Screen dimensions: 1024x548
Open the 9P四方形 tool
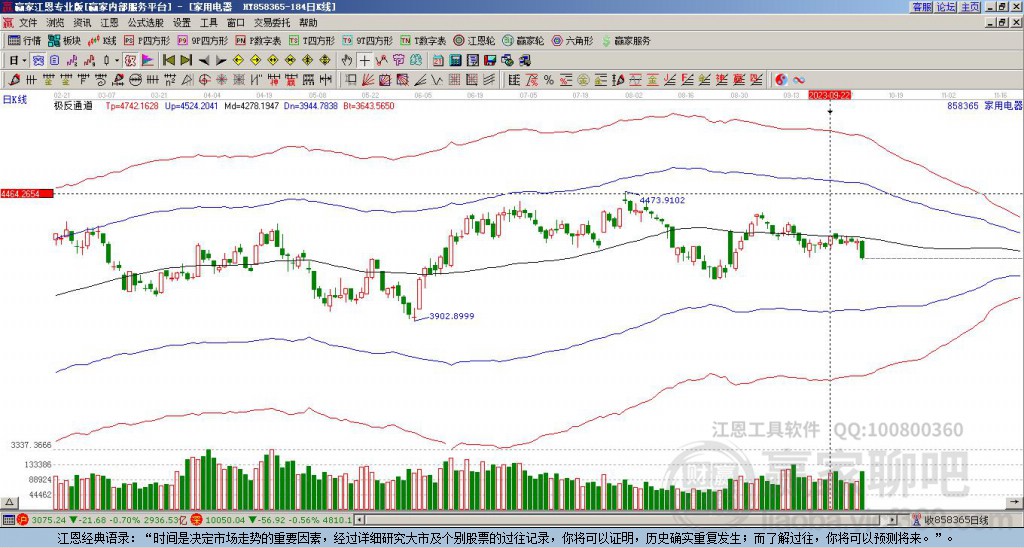point(203,40)
